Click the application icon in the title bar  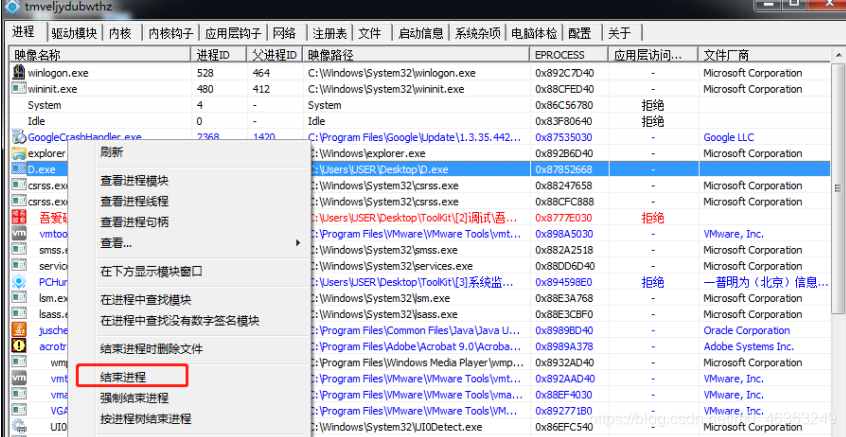coord(11,7)
